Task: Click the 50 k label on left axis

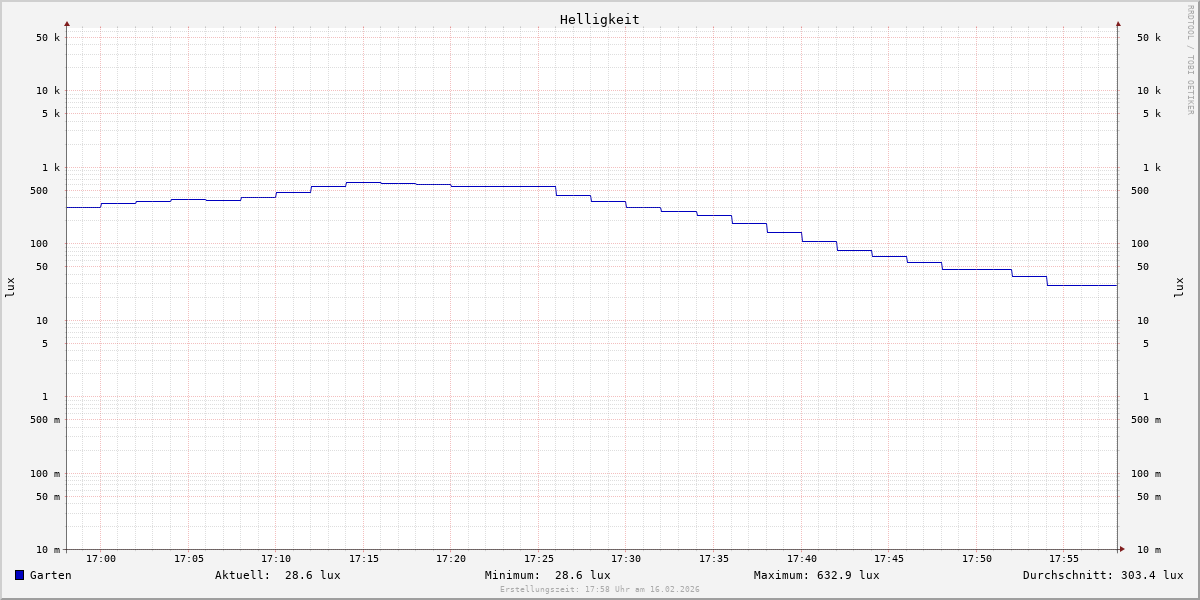Action: click(48, 38)
